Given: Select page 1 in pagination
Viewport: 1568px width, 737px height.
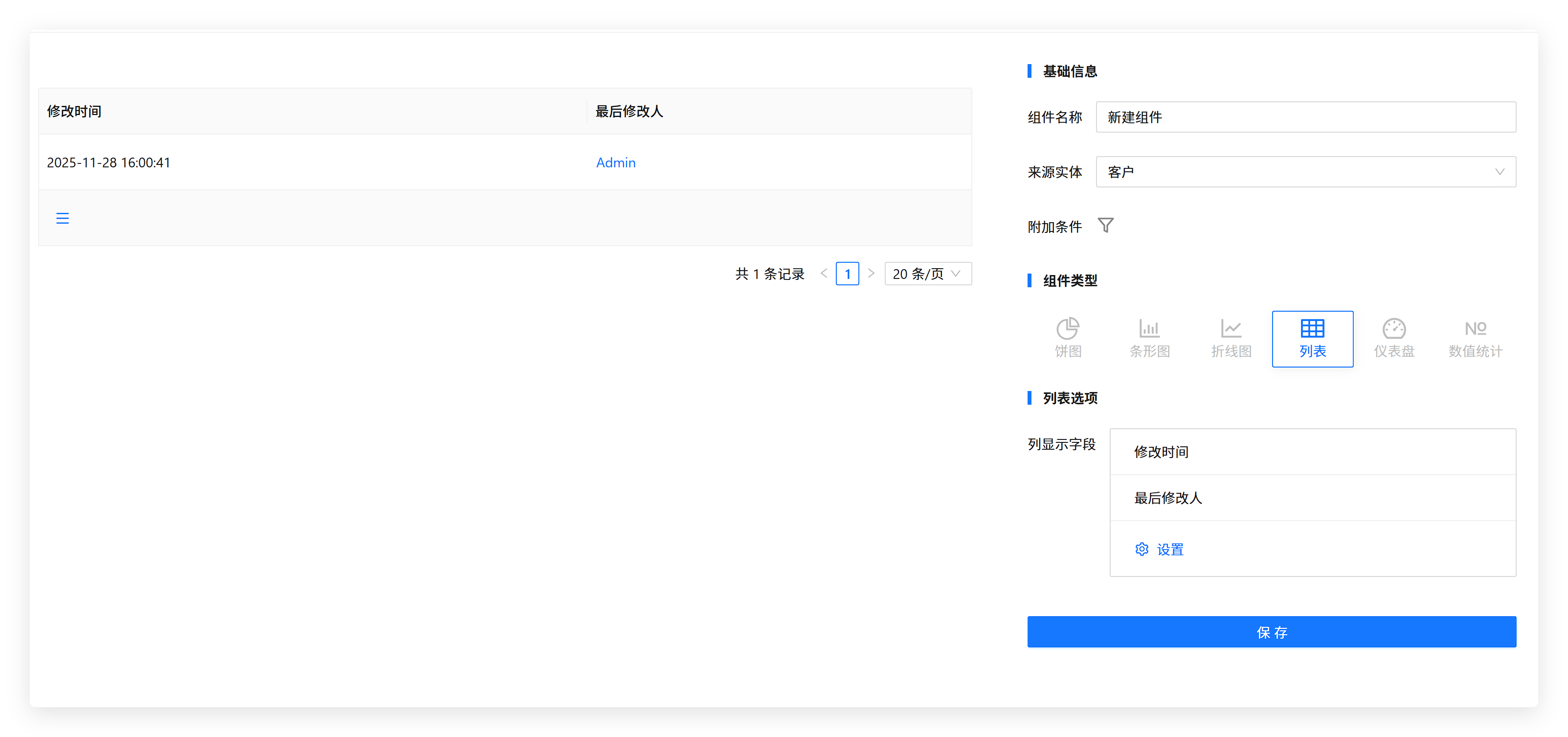Looking at the screenshot, I should 847,274.
